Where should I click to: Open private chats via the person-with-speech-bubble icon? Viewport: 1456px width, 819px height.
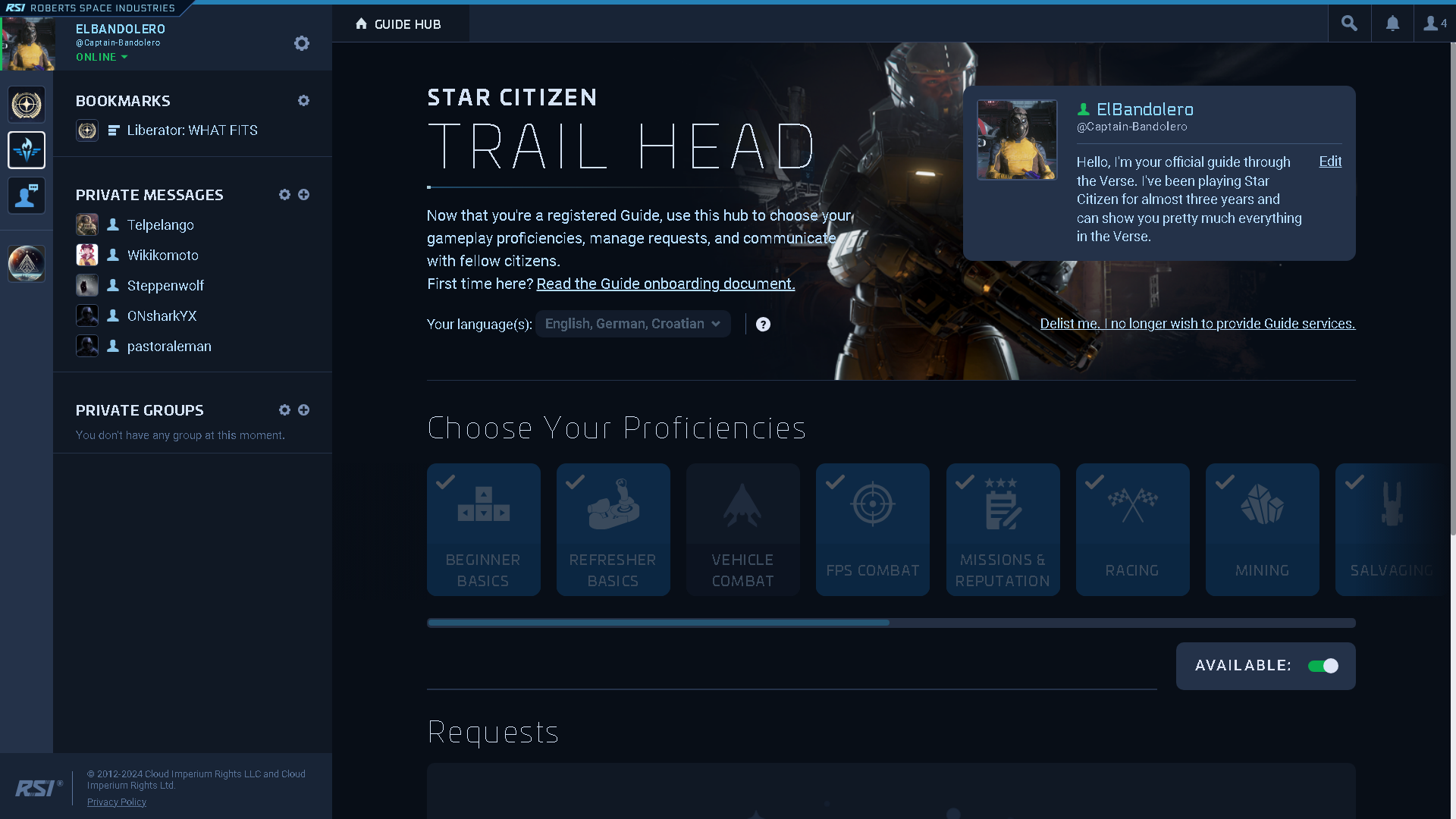26,195
